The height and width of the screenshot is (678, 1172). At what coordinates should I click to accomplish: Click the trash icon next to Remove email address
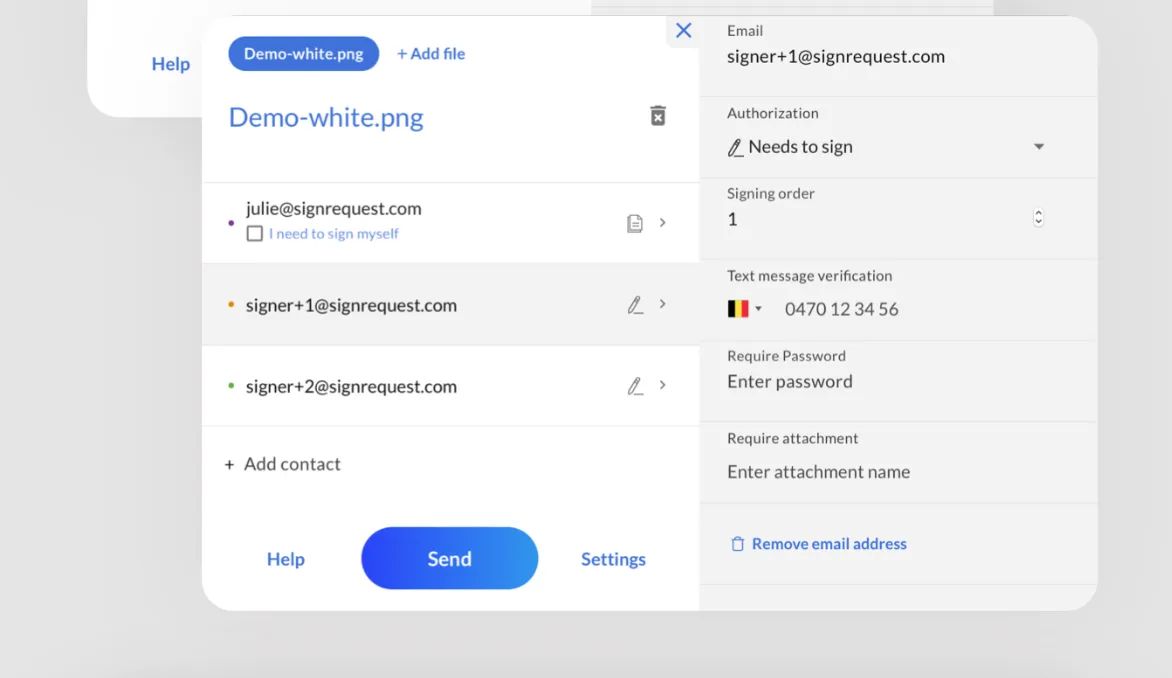point(737,543)
